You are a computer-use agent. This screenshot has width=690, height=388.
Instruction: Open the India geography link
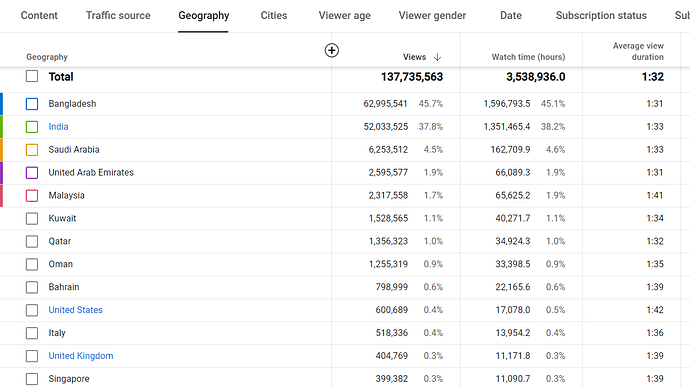(x=58, y=127)
